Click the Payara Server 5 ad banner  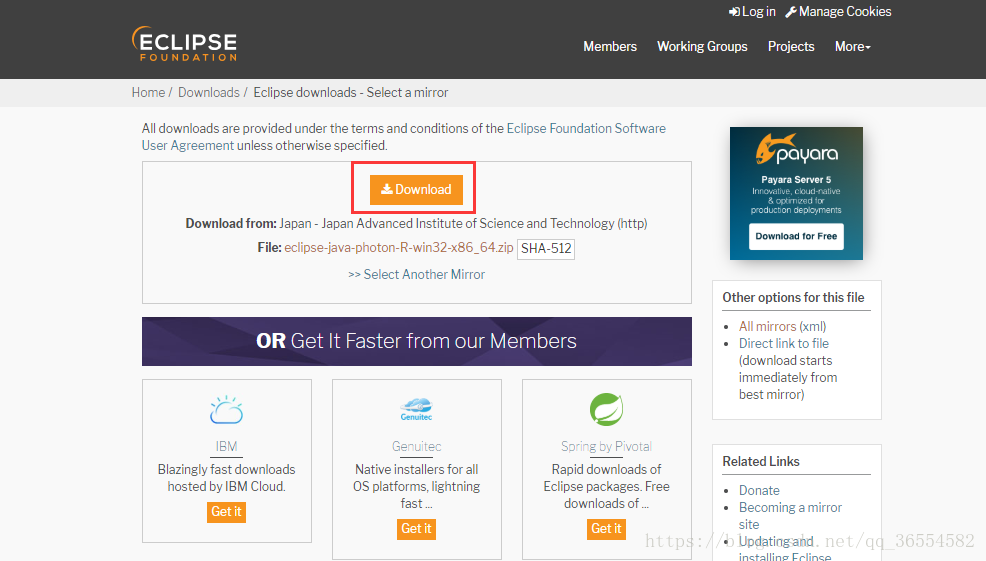[796, 193]
